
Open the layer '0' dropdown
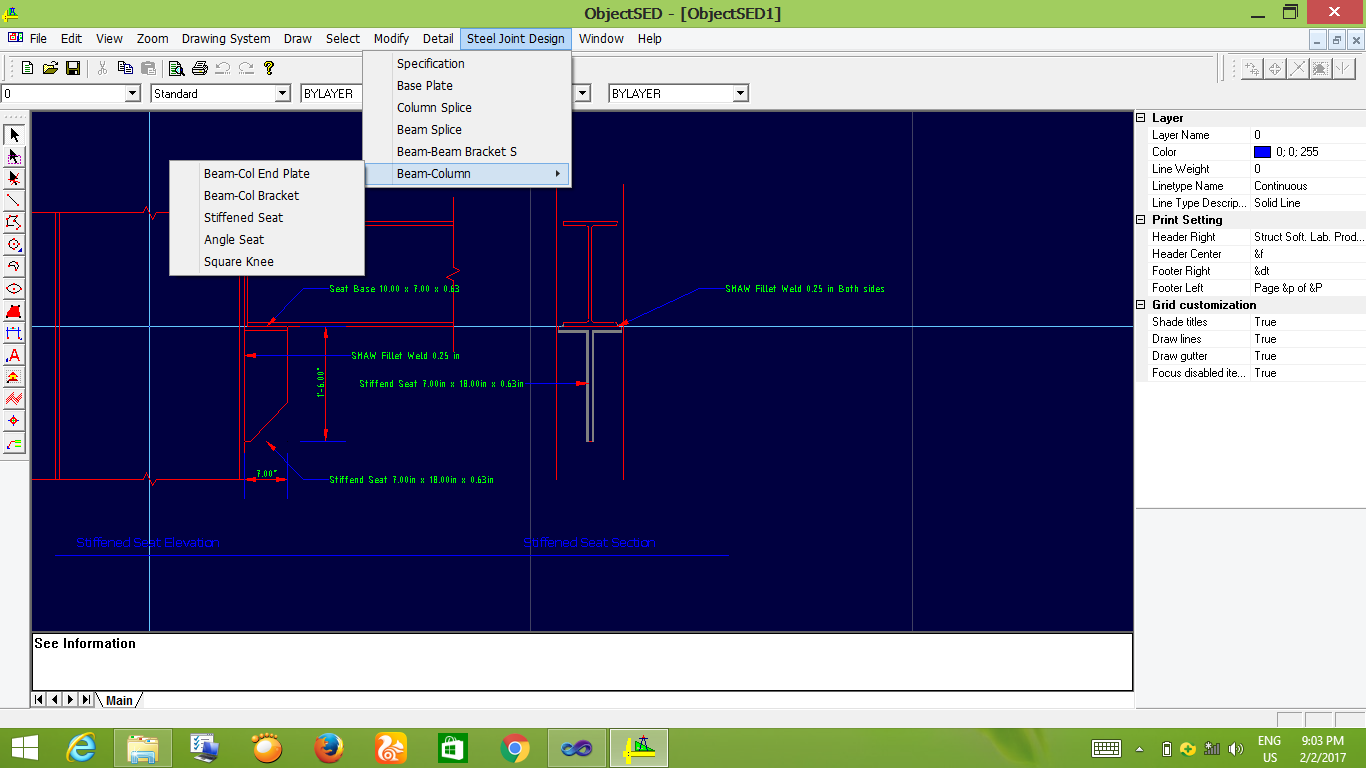132,93
